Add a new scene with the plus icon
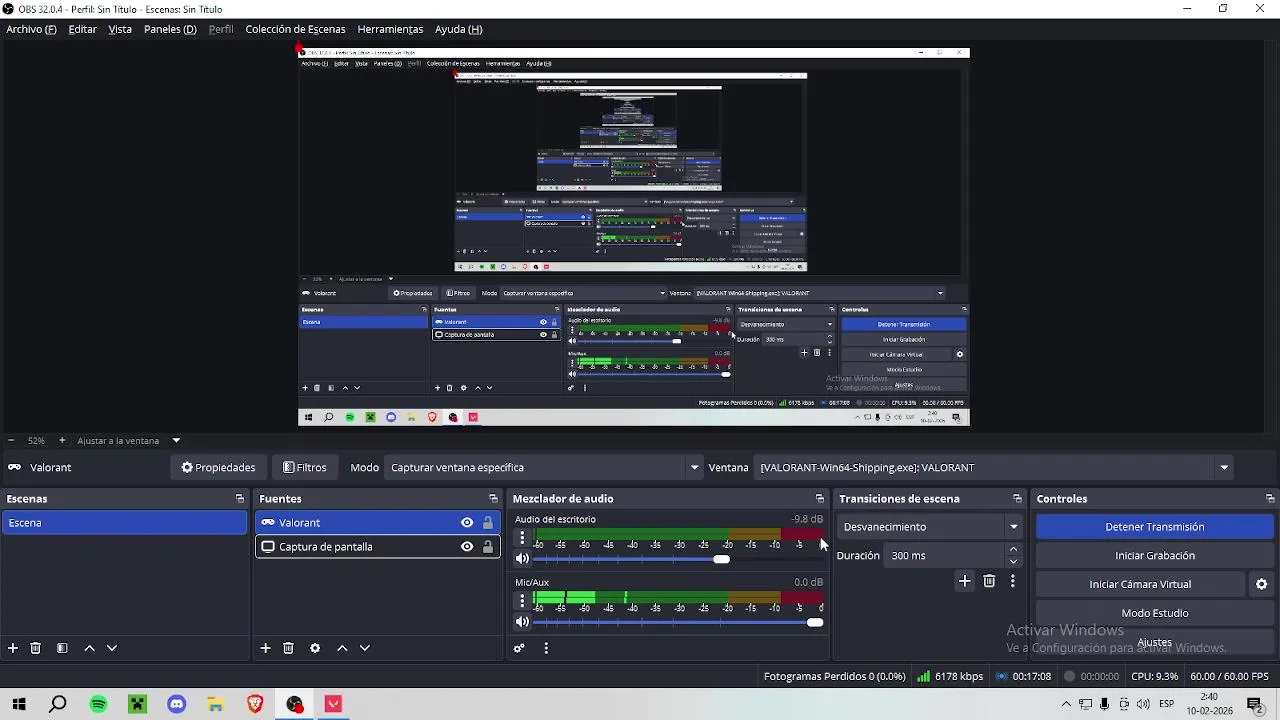 click(13, 648)
